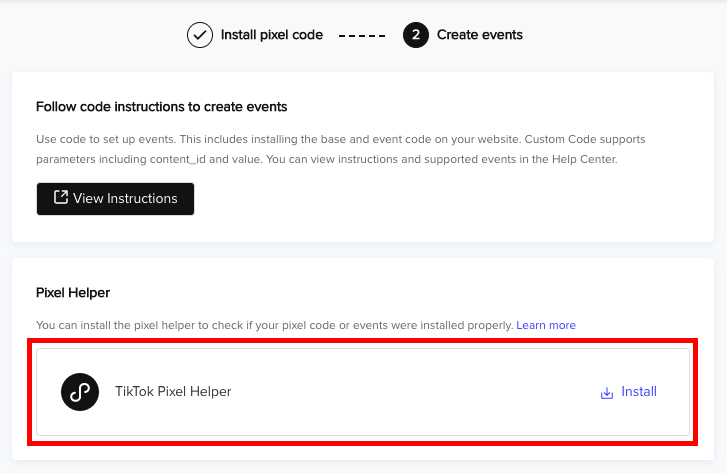Go back to Install pixel code step
Image resolution: width=727 pixels, height=473 pixels.
pos(272,35)
